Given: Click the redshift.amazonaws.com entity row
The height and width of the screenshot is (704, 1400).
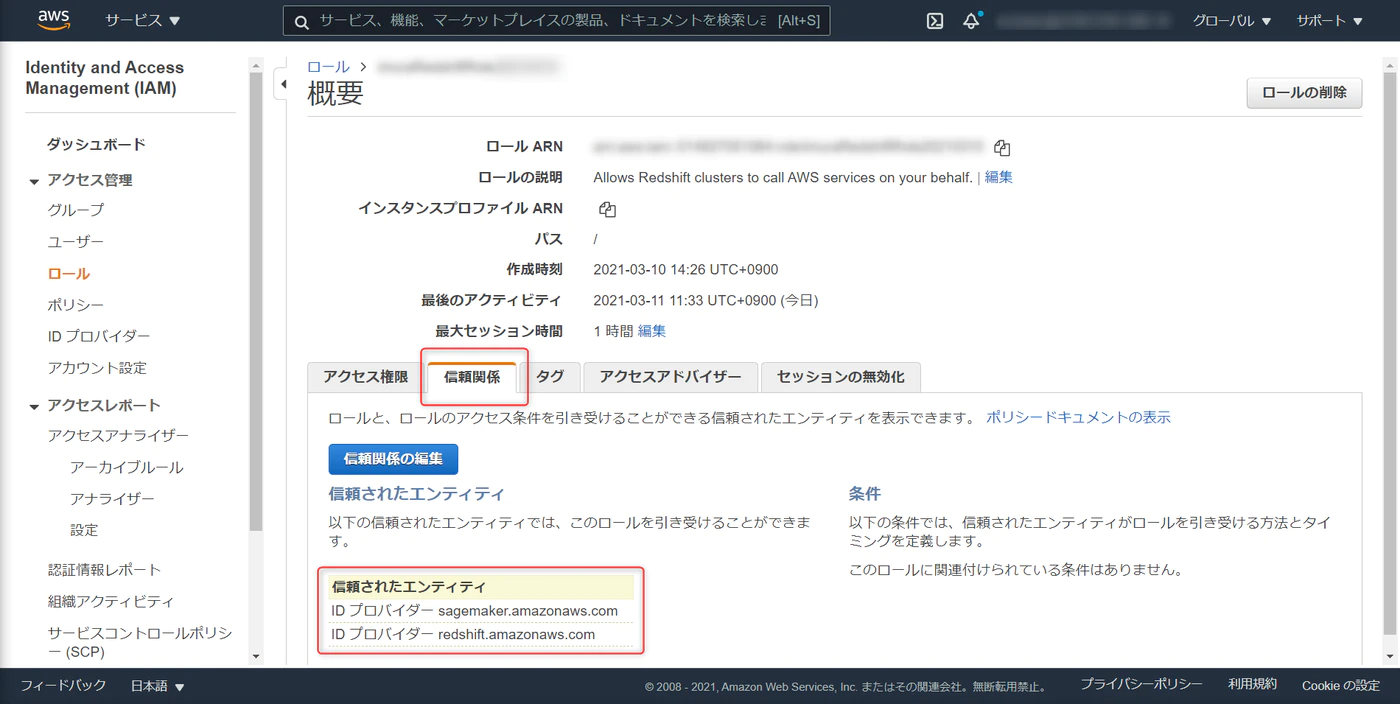Looking at the screenshot, I should pos(482,635).
